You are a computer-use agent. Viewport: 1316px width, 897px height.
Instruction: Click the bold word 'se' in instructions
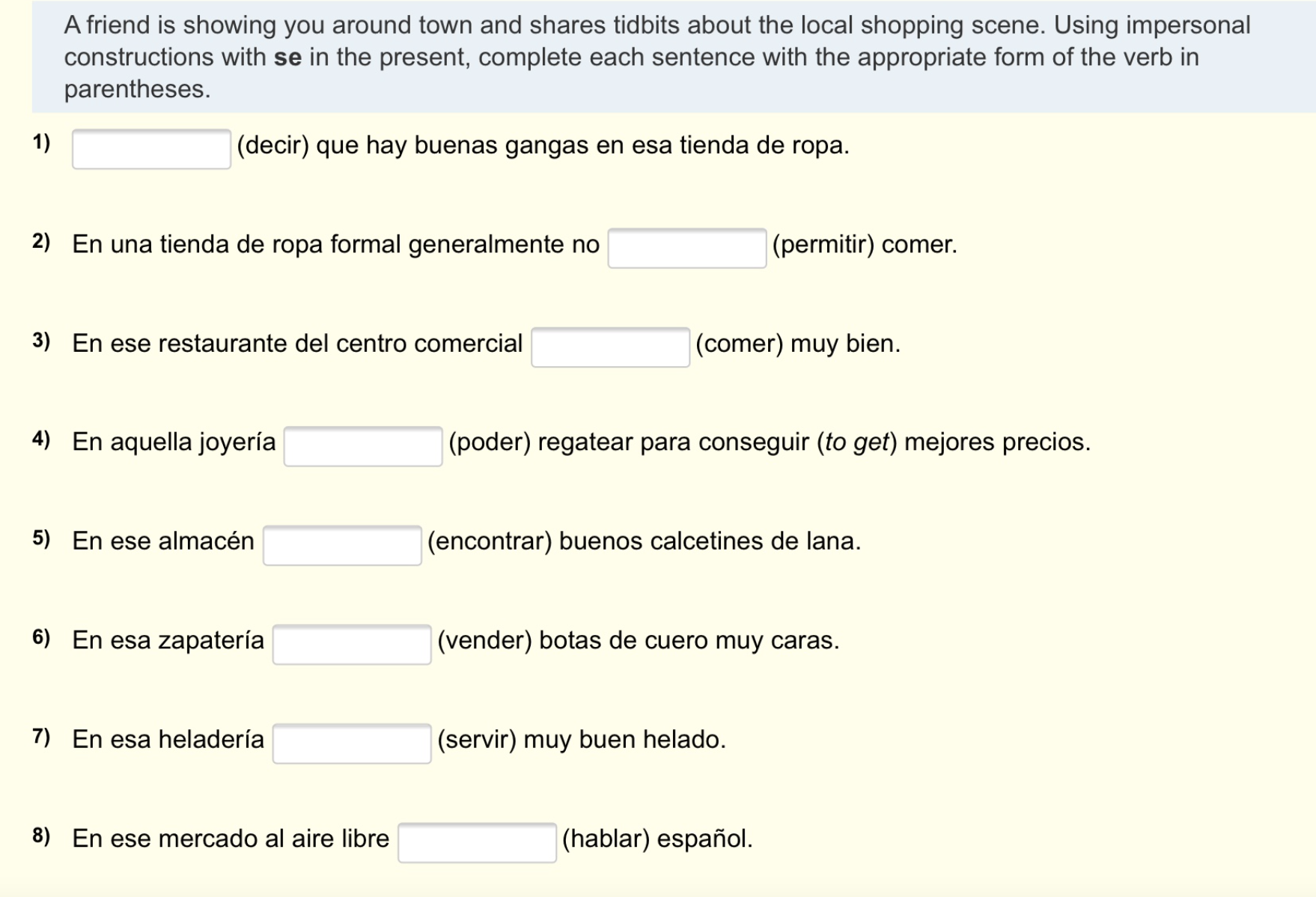click(287, 58)
